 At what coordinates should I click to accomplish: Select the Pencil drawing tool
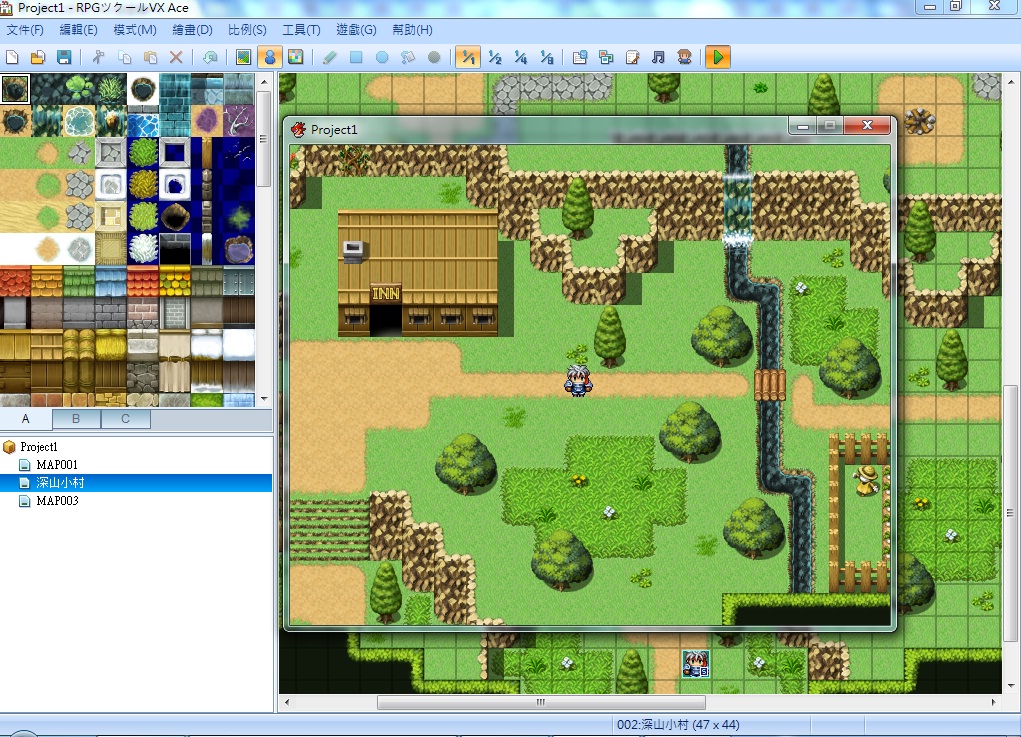coord(329,57)
